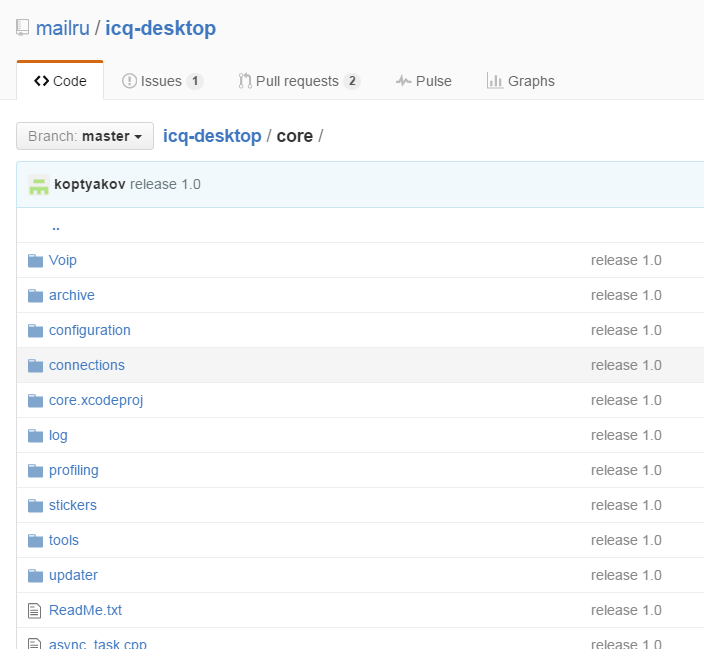Open the Branch: master dropdown

tap(85, 136)
